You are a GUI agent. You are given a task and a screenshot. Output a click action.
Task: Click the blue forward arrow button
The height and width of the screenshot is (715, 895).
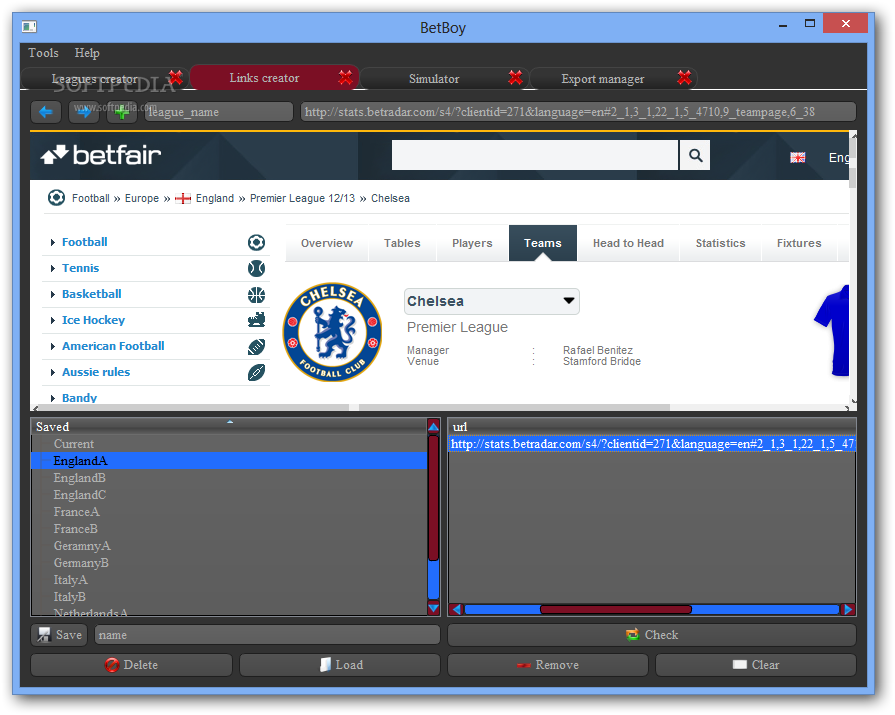84,112
